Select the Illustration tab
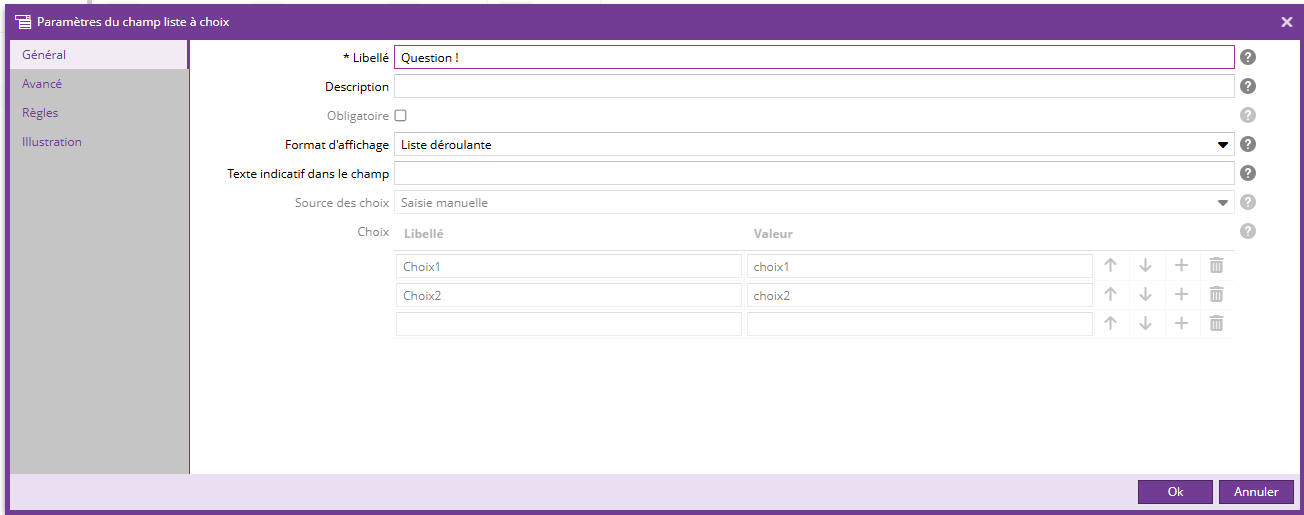 coord(52,142)
